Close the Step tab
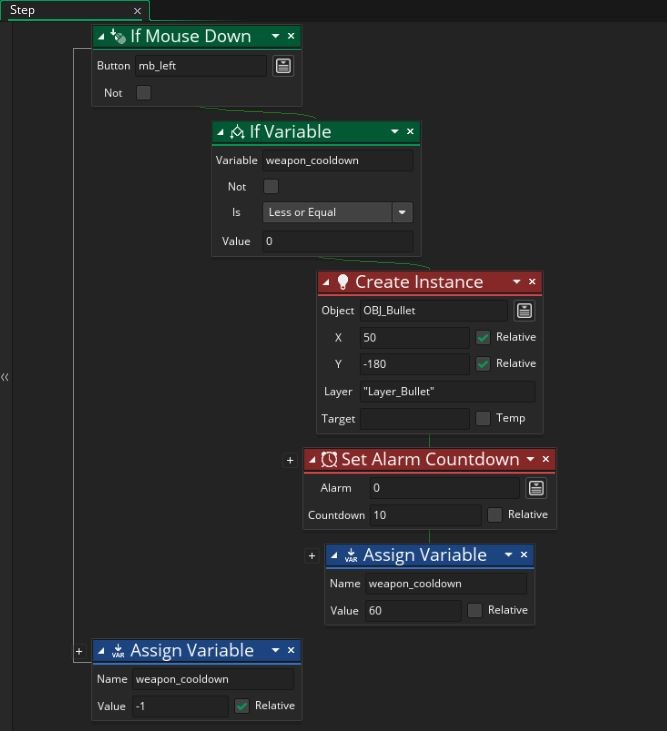Viewport: 667px width, 731px height. pyautogui.click(x=138, y=11)
